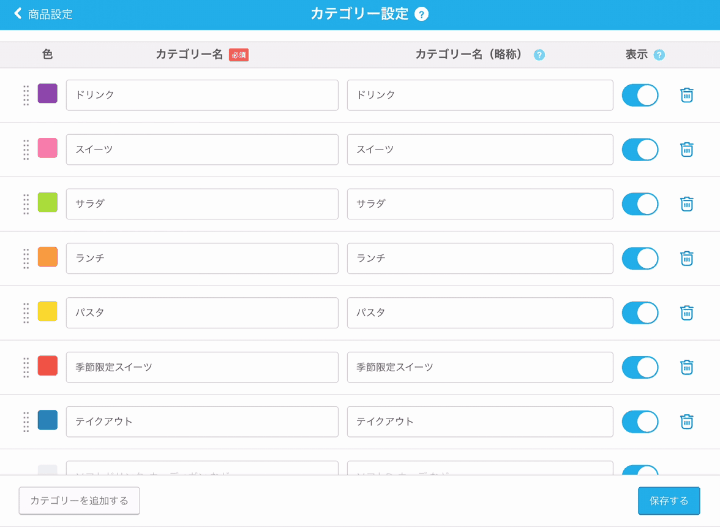Open help icon beside 表示 header
Image resolution: width=720 pixels, height=527 pixels.
[659, 55]
